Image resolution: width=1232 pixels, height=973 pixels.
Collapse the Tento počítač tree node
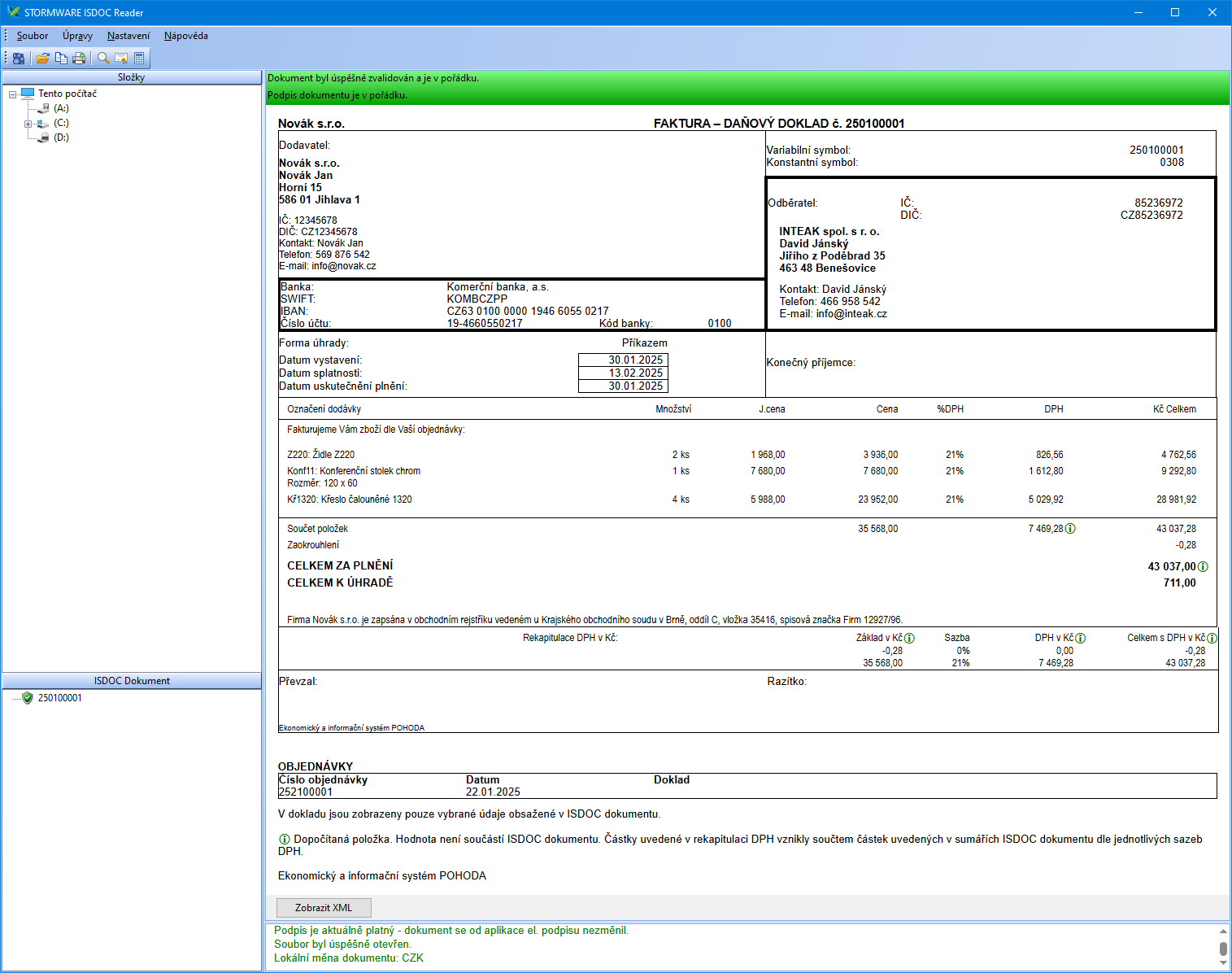(13, 94)
